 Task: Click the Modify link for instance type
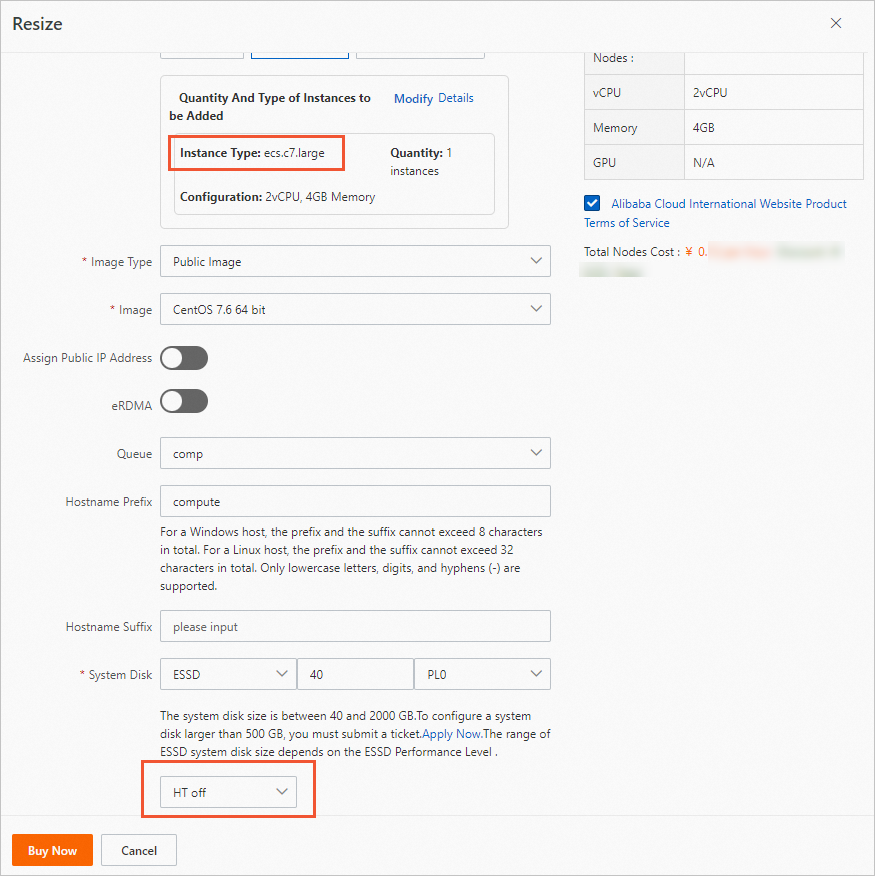point(413,98)
